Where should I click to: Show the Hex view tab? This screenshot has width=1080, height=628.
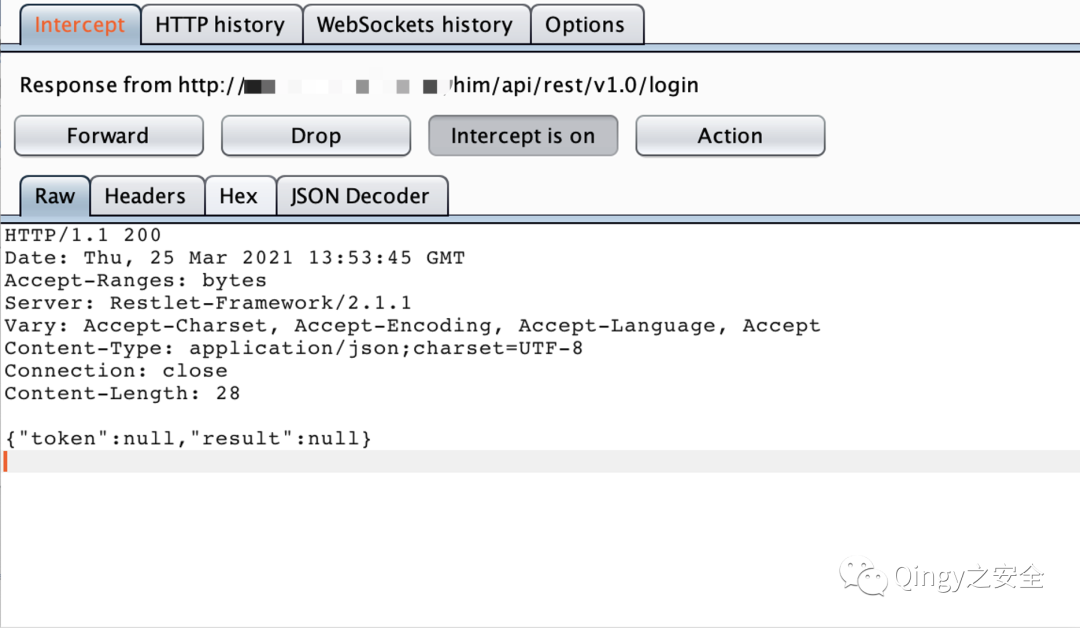coord(238,196)
